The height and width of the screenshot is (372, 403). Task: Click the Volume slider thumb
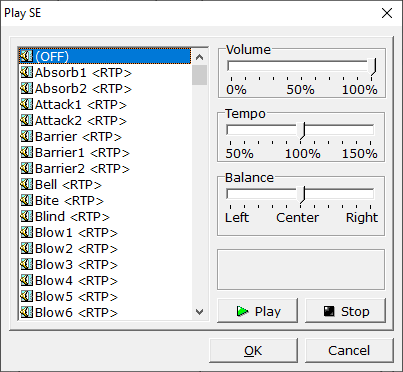click(x=372, y=67)
